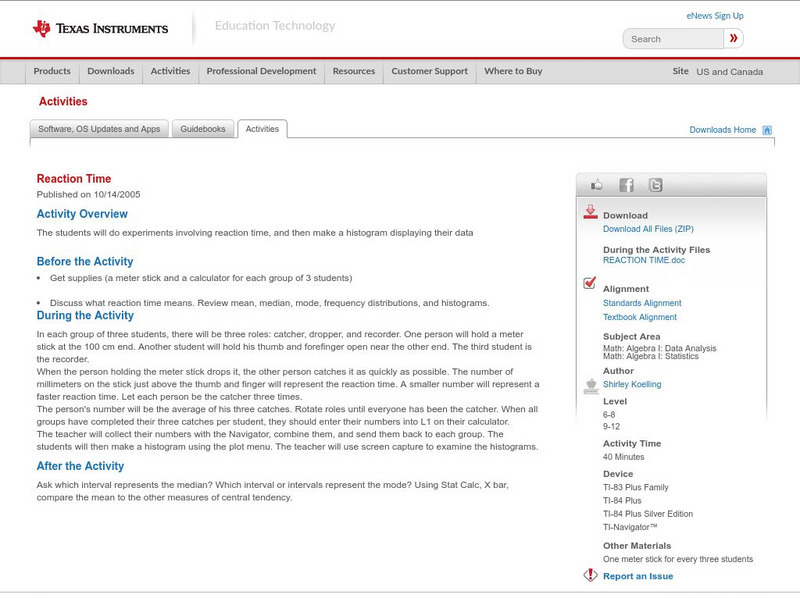The width and height of the screenshot is (800, 598).
Task: Click the Report an Issue warning icon
Action: (590, 575)
